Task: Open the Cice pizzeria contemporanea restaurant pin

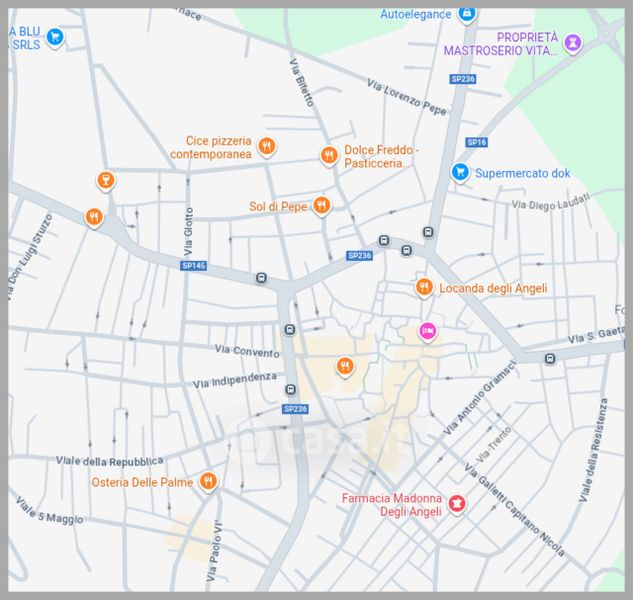Action: pyautogui.click(x=266, y=147)
